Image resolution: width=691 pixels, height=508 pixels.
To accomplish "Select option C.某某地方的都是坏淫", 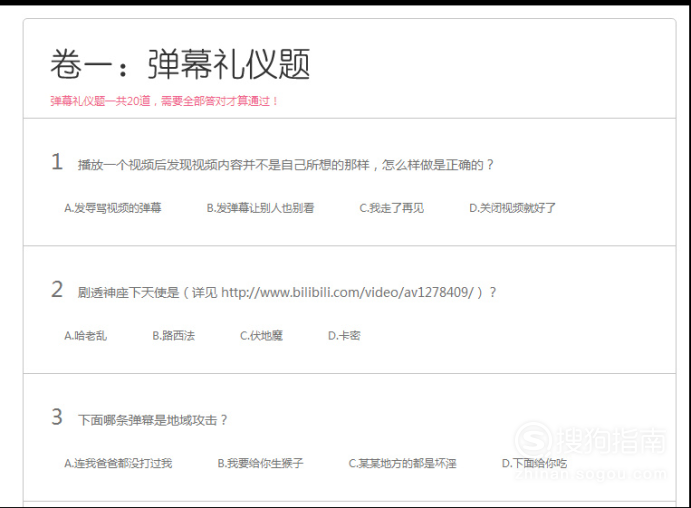I will [x=402, y=464].
